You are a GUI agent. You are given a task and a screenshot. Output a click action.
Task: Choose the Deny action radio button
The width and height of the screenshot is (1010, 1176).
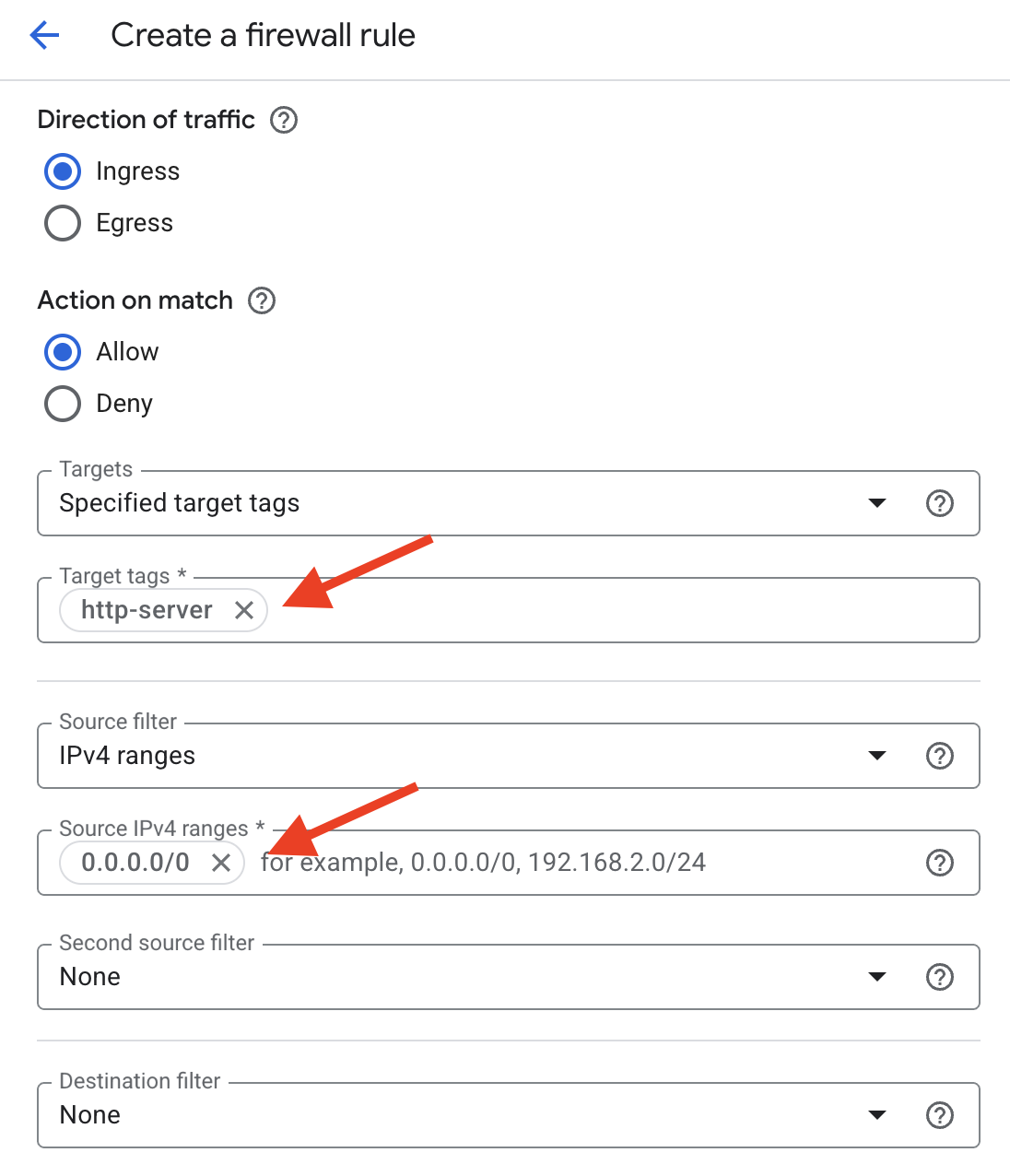tap(63, 404)
